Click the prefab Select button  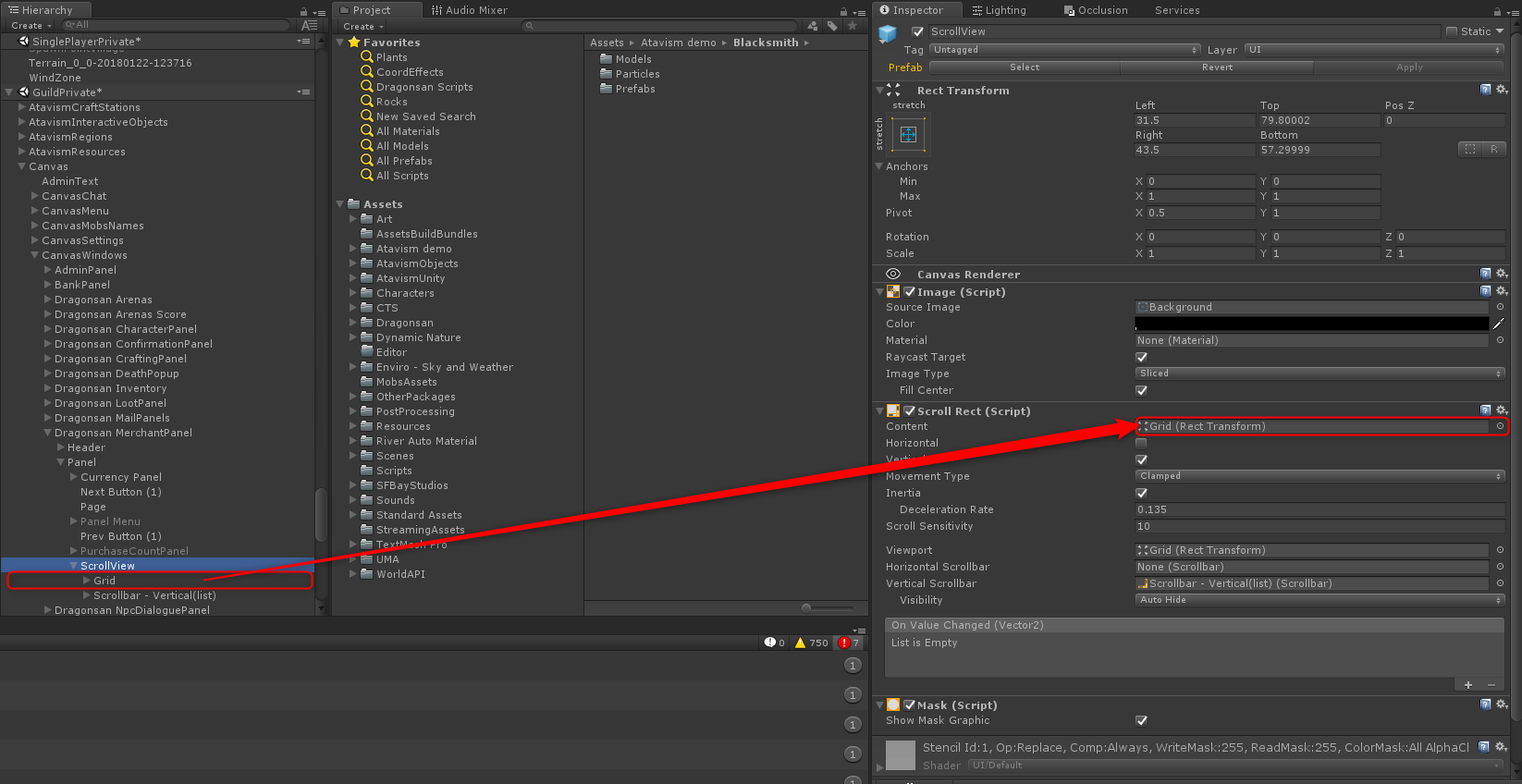[1025, 67]
